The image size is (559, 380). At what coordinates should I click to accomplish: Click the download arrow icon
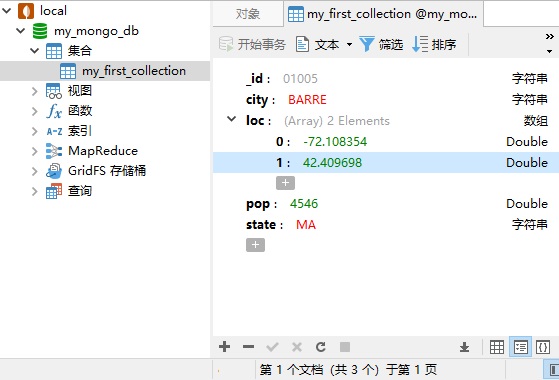click(x=464, y=347)
